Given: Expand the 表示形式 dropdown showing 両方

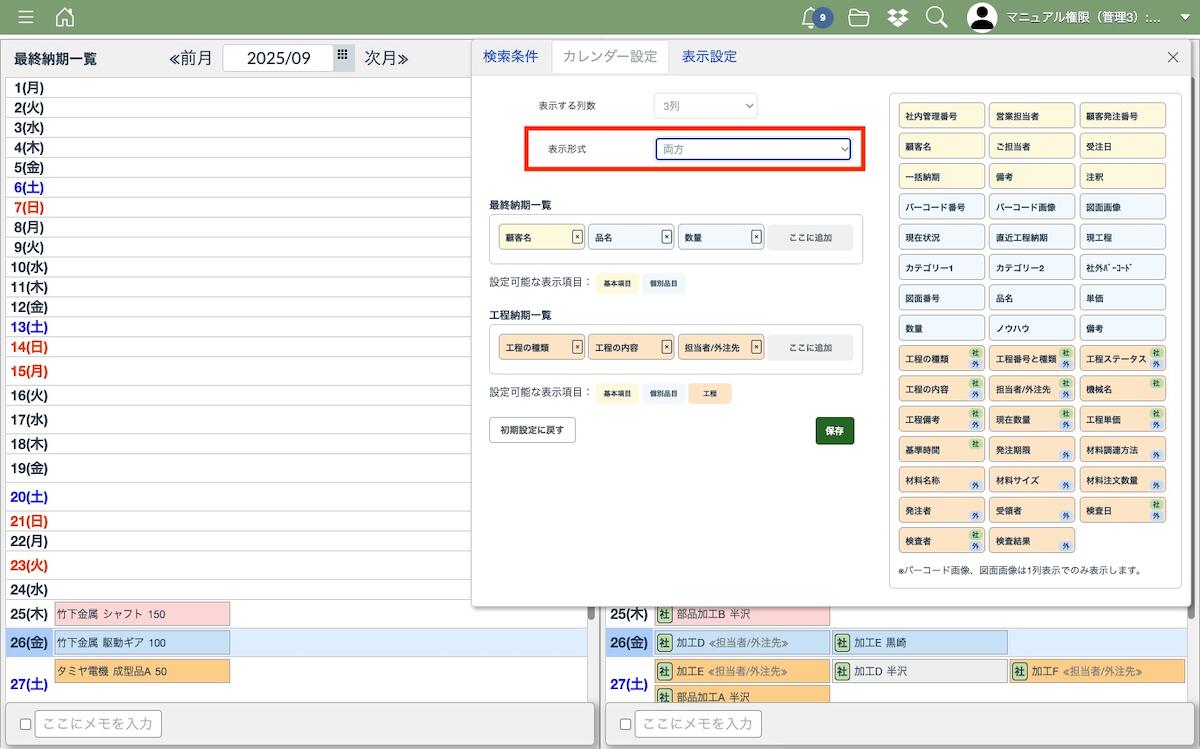Looking at the screenshot, I should [x=753, y=149].
